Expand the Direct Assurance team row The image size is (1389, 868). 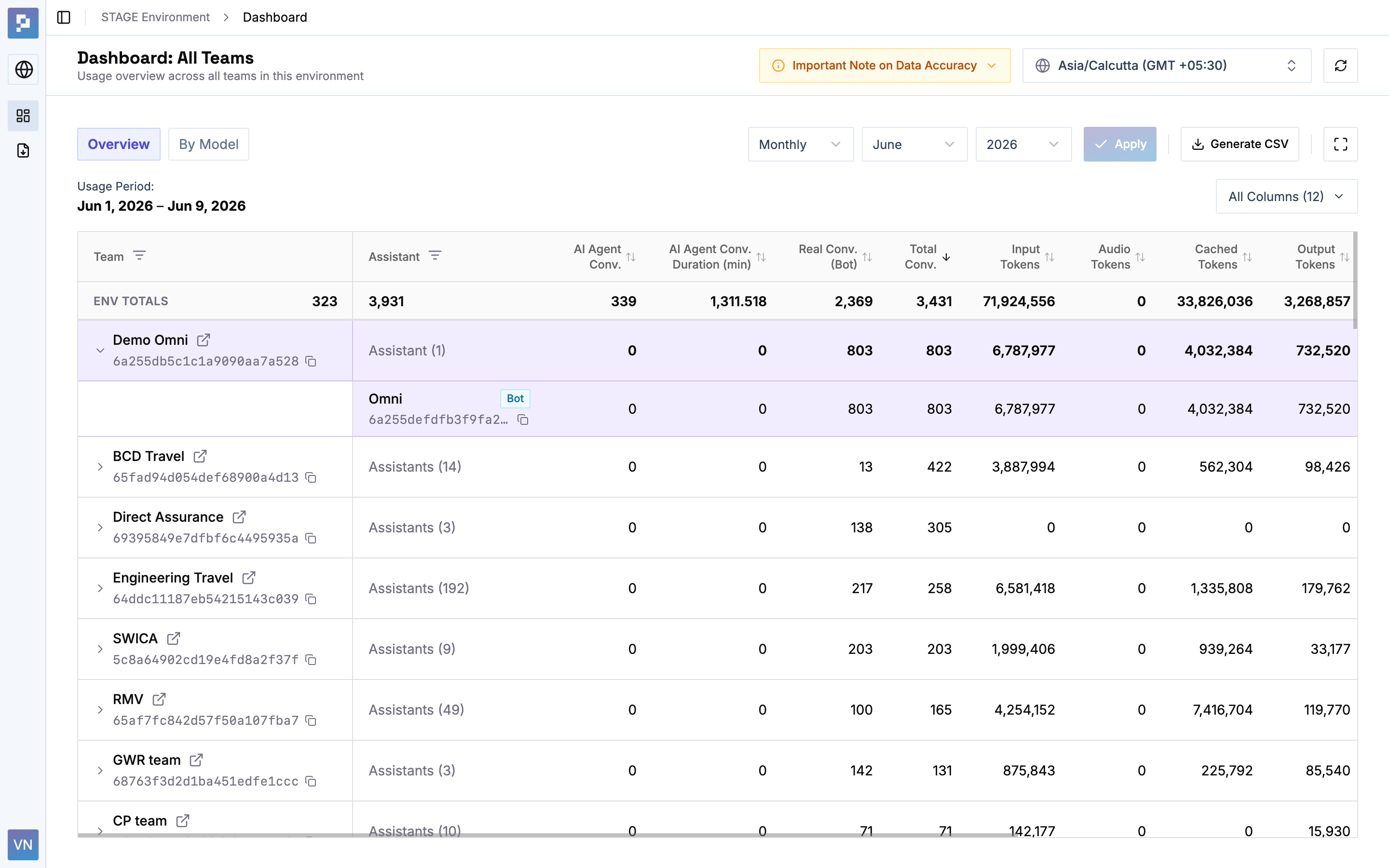[x=100, y=528]
